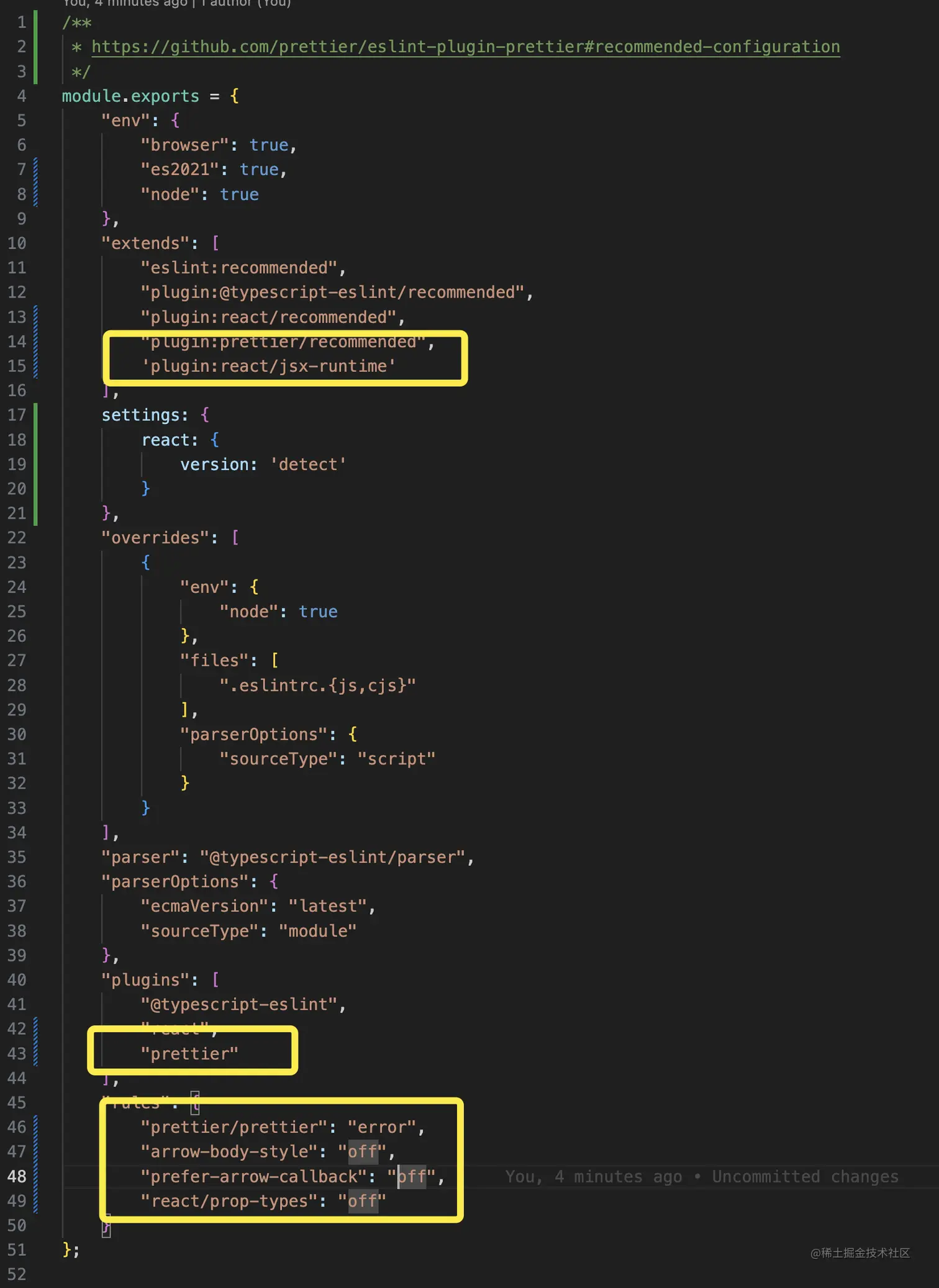The image size is (939, 1288).
Task: Click the "sourceType": "script" line
Action: 327,759
